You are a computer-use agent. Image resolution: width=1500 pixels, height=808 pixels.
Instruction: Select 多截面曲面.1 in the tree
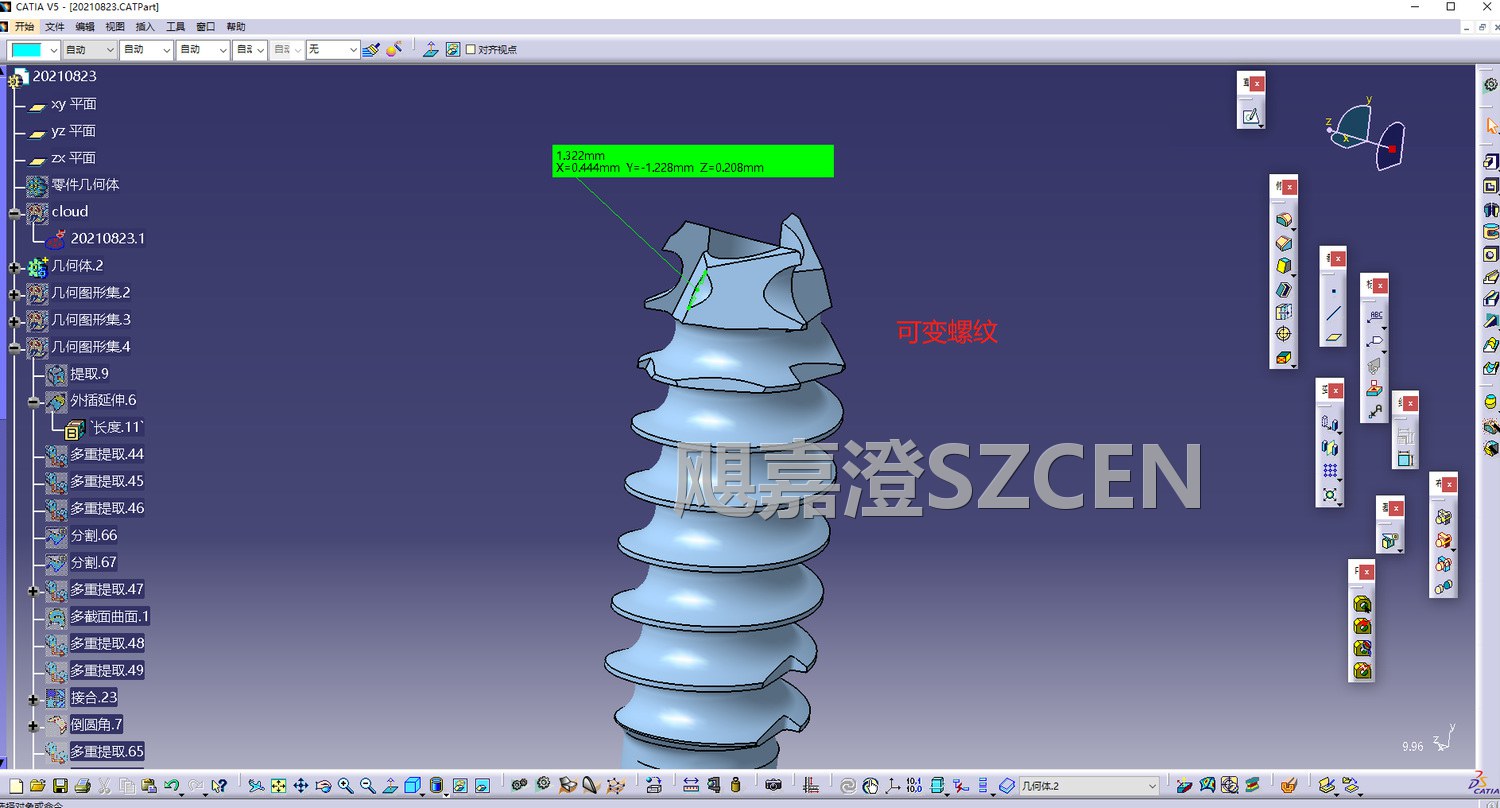(109, 617)
